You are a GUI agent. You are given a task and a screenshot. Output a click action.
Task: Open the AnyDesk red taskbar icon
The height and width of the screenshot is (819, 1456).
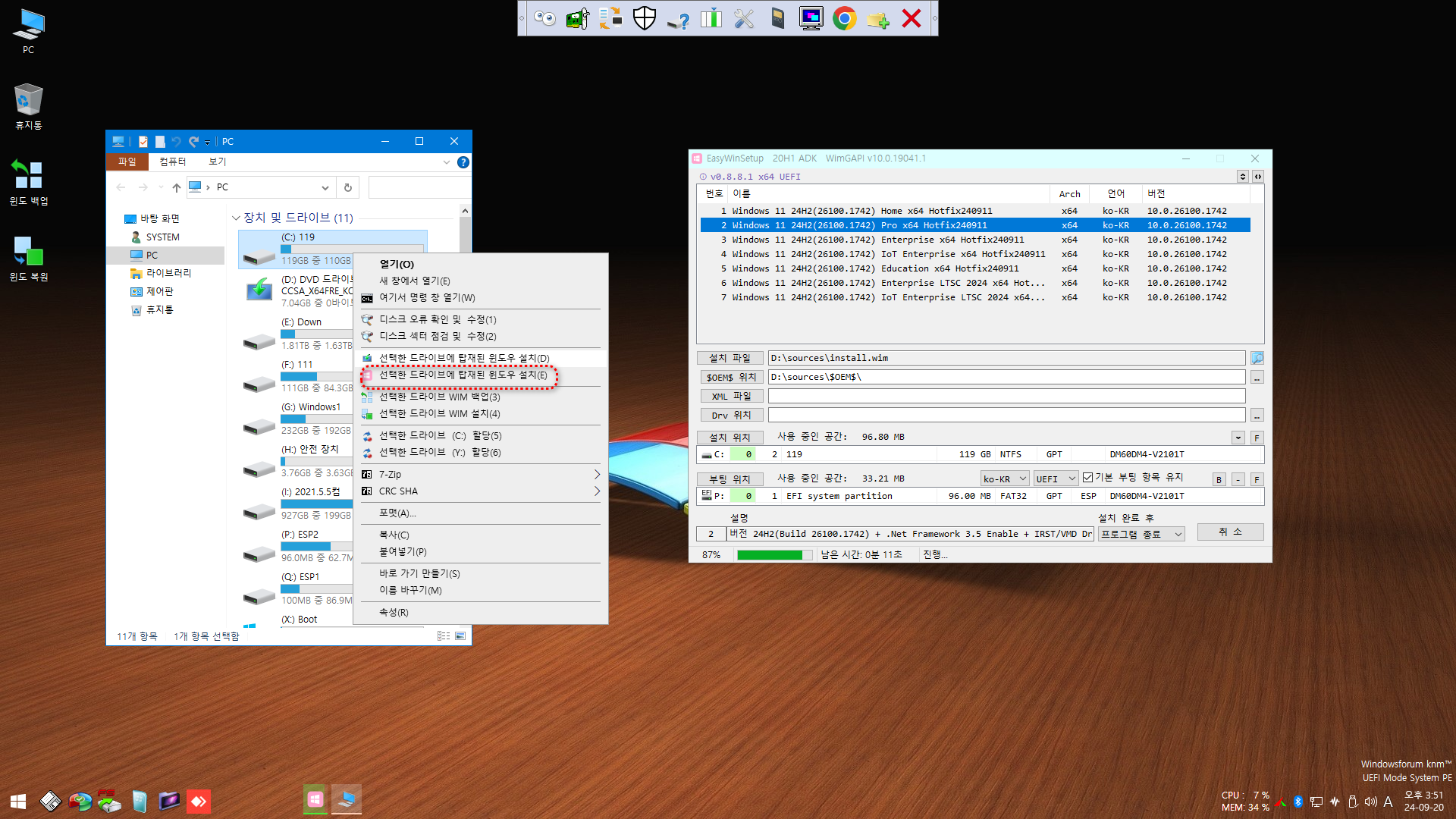(199, 802)
